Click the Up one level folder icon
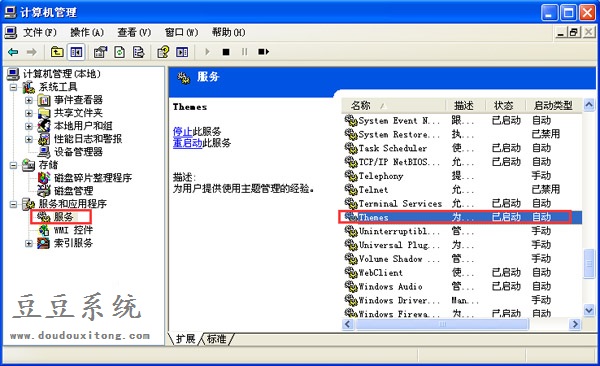The height and width of the screenshot is (366, 600). pyautogui.click(x=57, y=52)
